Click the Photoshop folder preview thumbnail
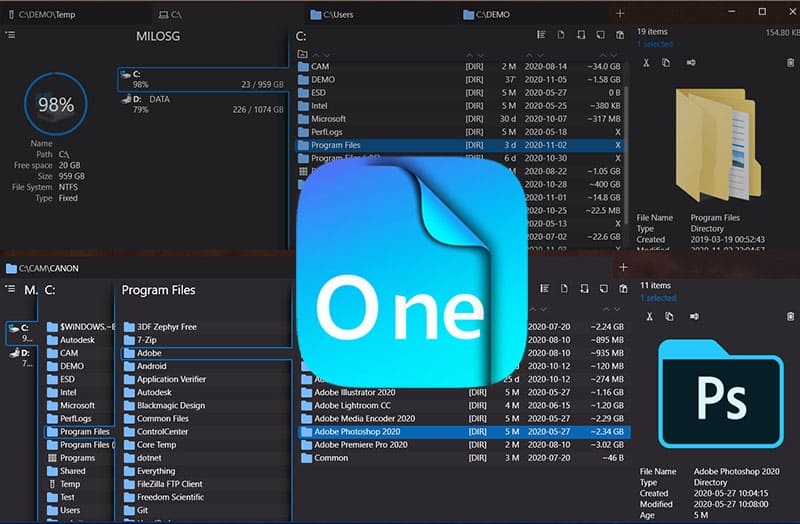The height and width of the screenshot is (524, 800). pos(720,394)
